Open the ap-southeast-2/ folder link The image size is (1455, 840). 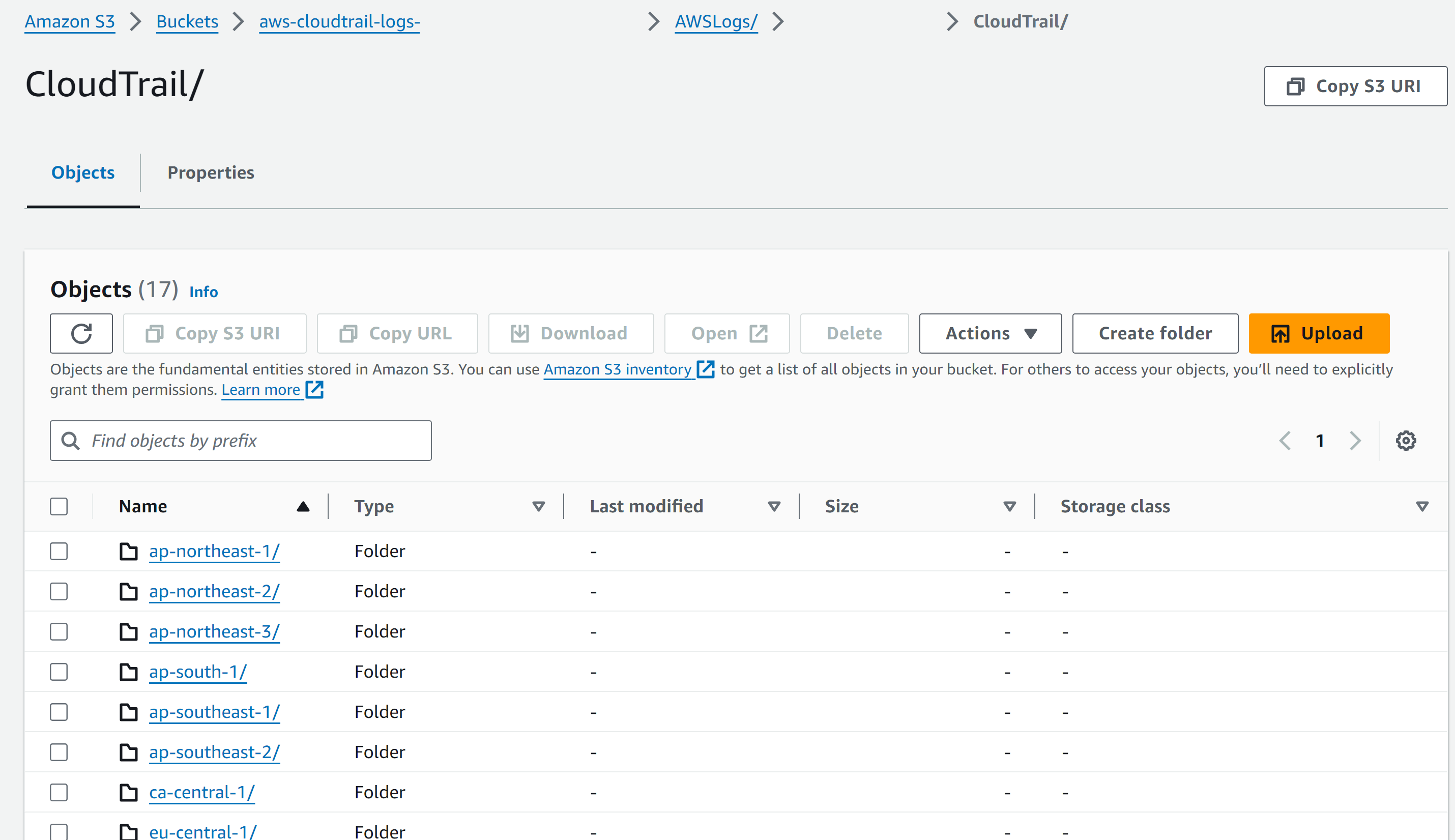pos(214,752)
